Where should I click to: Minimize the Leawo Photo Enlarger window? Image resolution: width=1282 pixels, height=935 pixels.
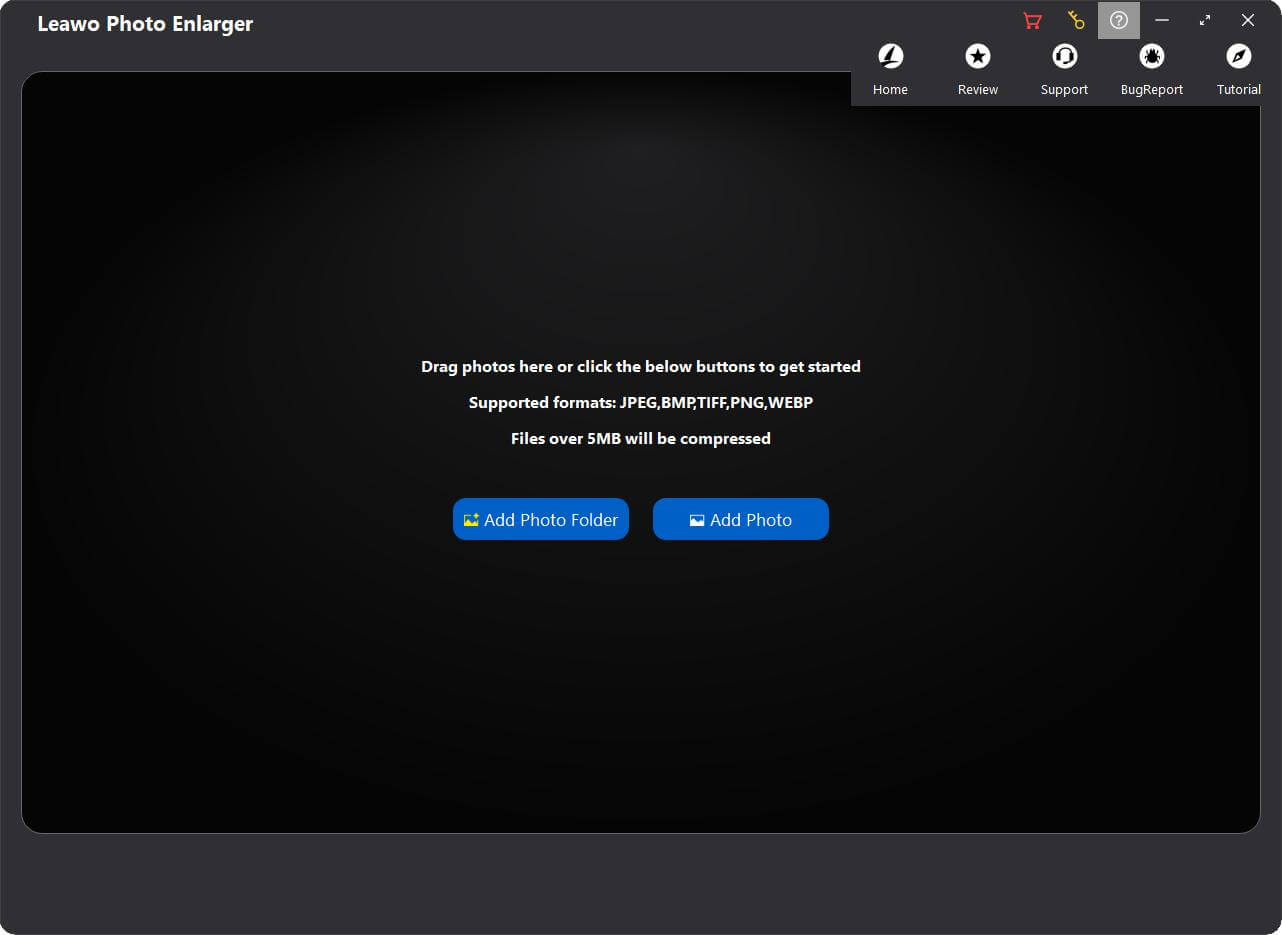[x=1162, y=20]
